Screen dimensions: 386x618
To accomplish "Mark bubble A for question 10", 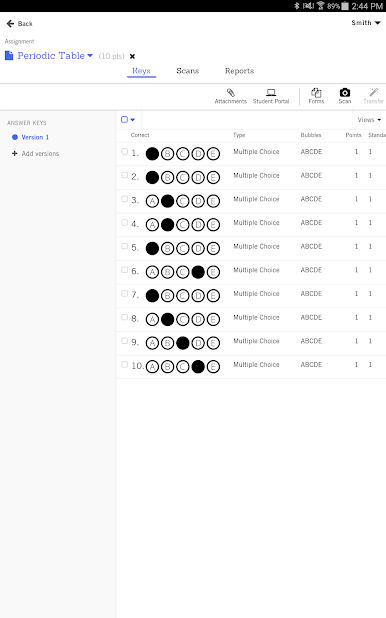I will point(152,367).
